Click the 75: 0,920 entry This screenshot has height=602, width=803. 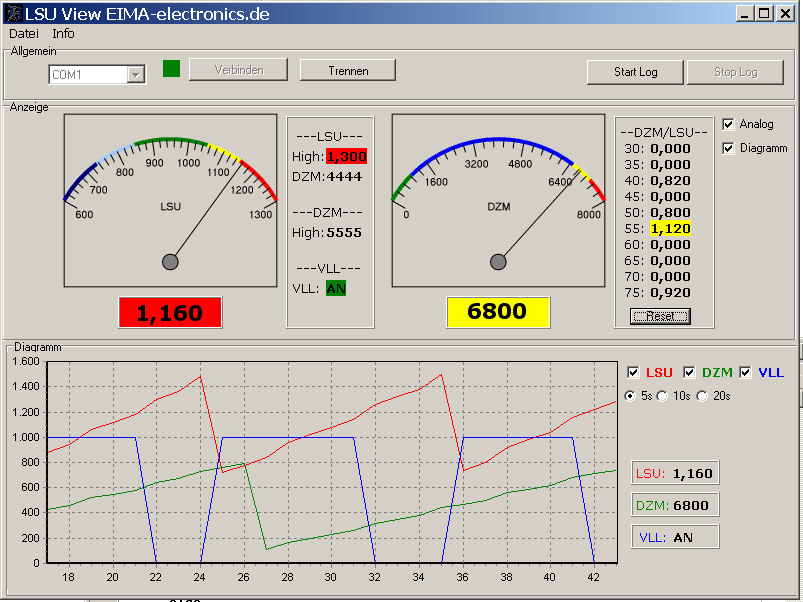pyautogui.click(x=658, y=293)
